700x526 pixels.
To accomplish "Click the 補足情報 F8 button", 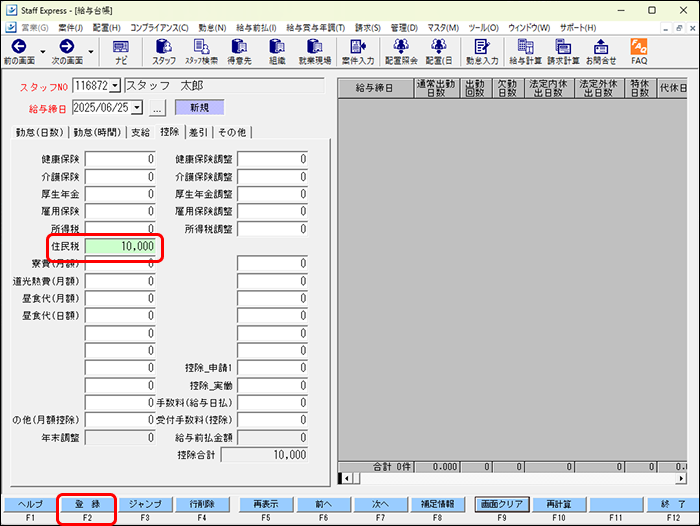I will 438,505.
